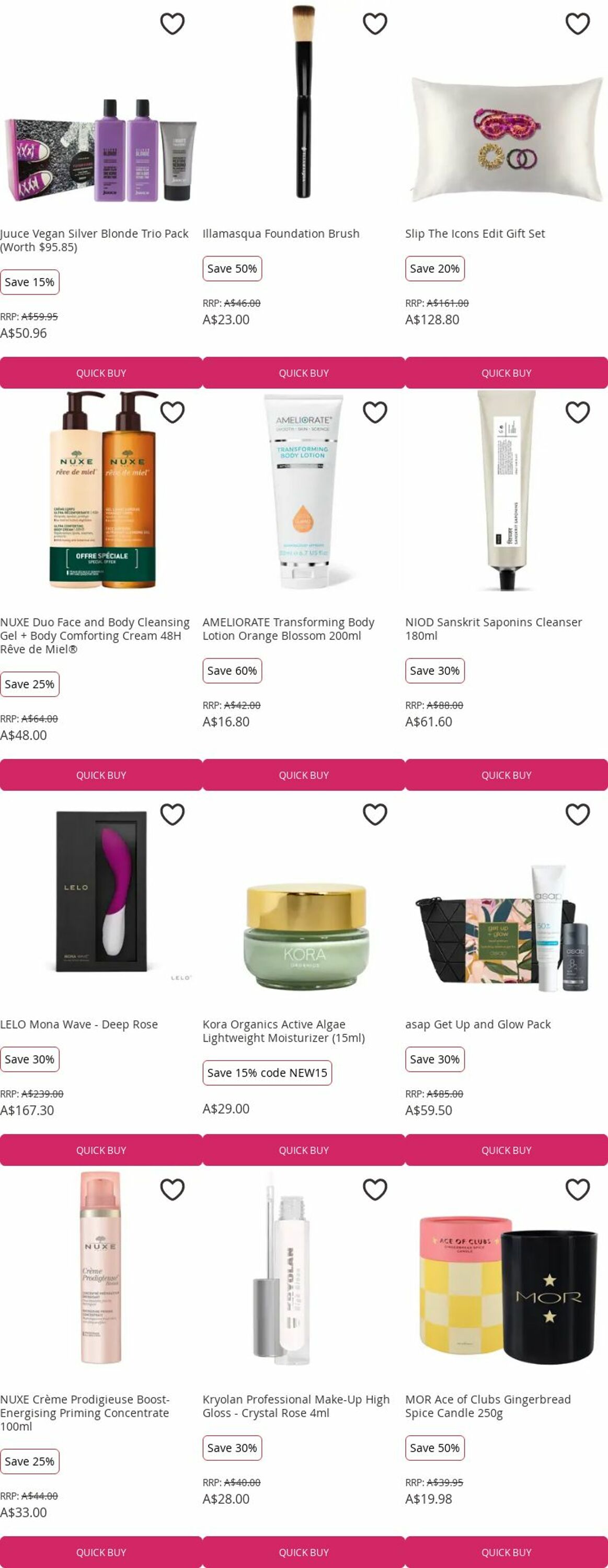Favorite the Illamasqua Foundation Brush heart icon
Screen dimensions: 608x1568
click(x=375, y=24)
